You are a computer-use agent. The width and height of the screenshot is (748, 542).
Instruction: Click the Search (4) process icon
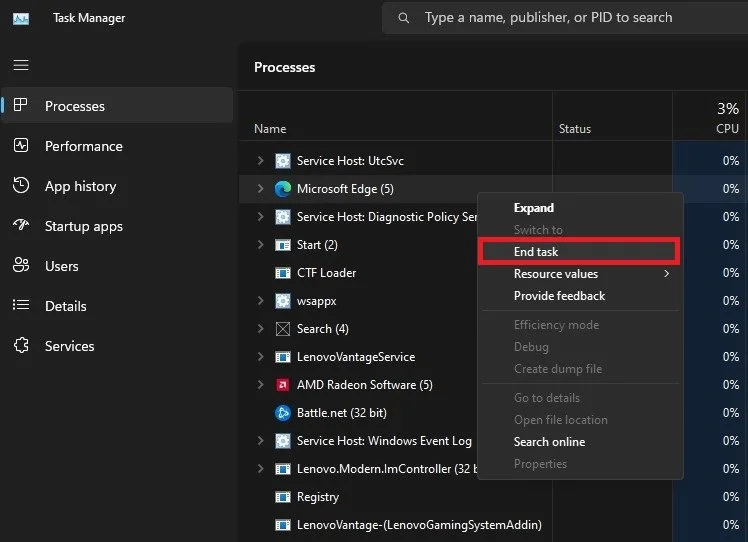[283, 329]
